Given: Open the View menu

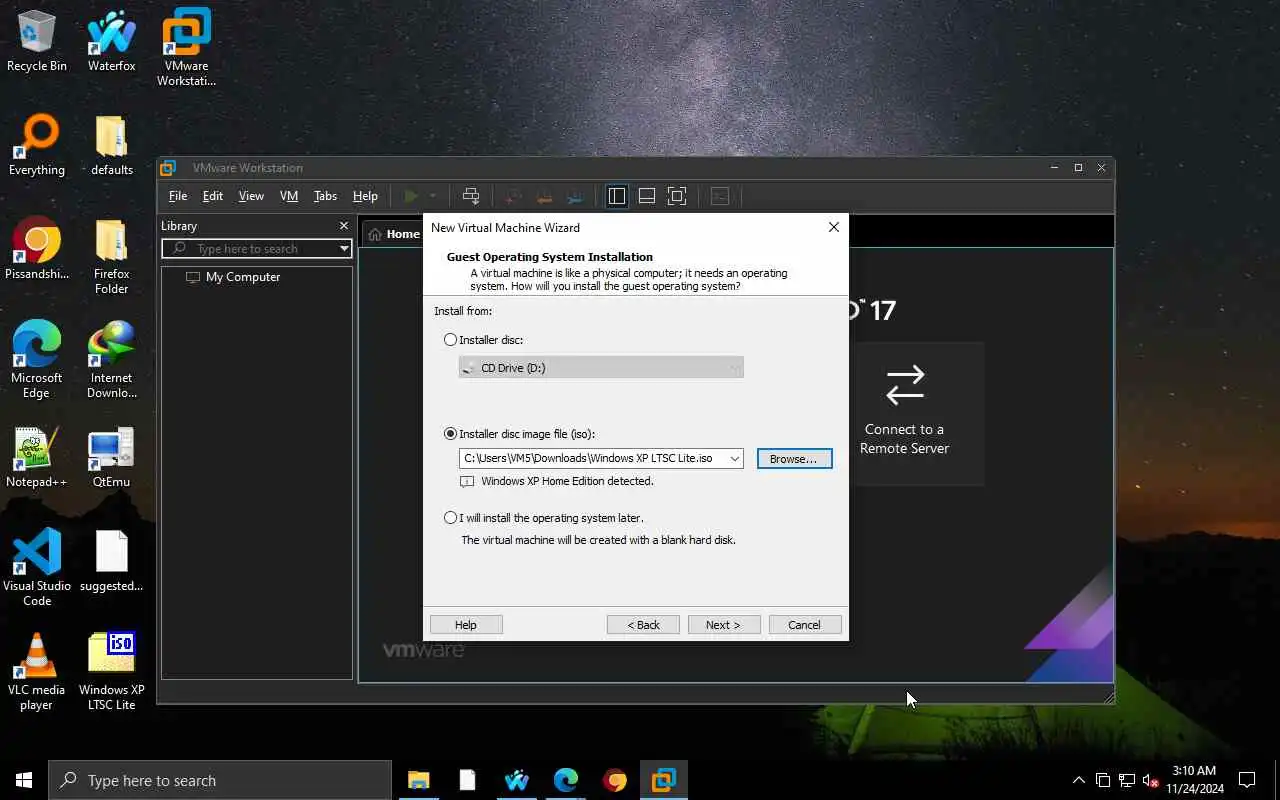Looking at the screenshot, I should click(x=251, y=196).
